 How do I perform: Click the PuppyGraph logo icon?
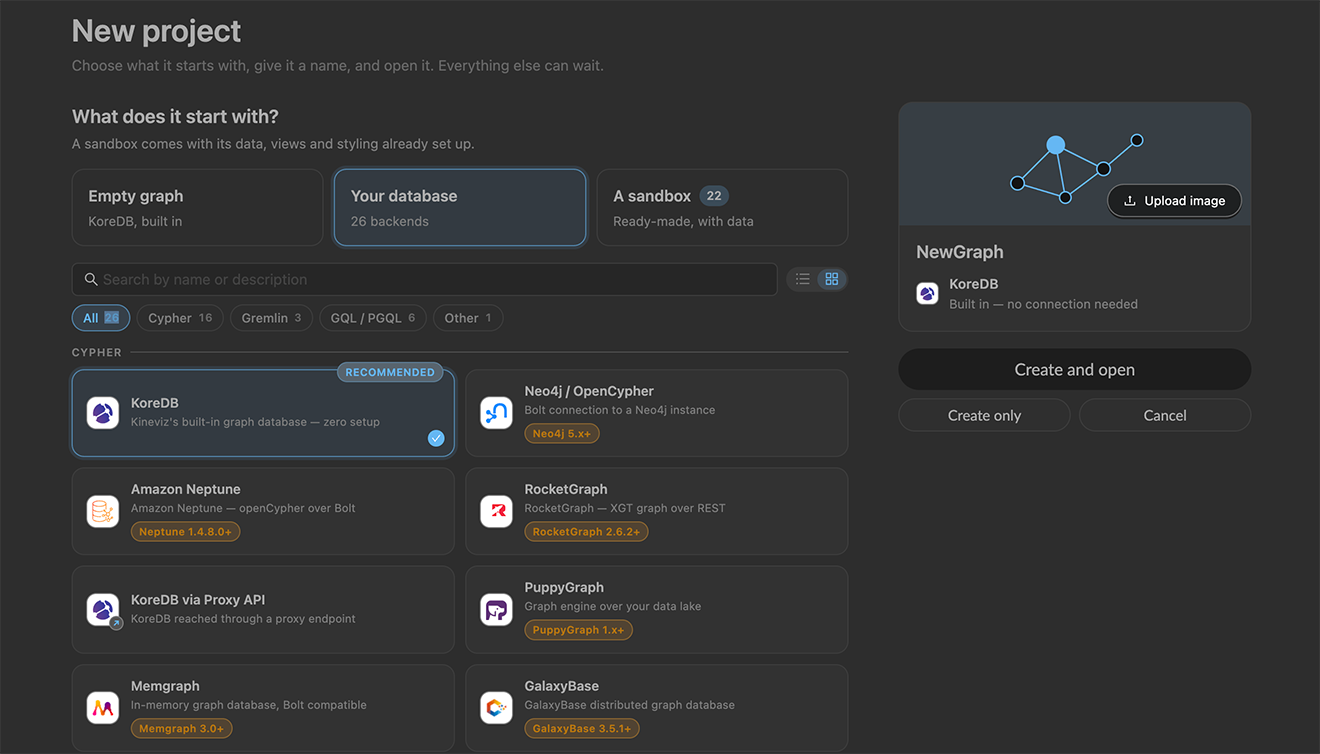coord(496,610)
